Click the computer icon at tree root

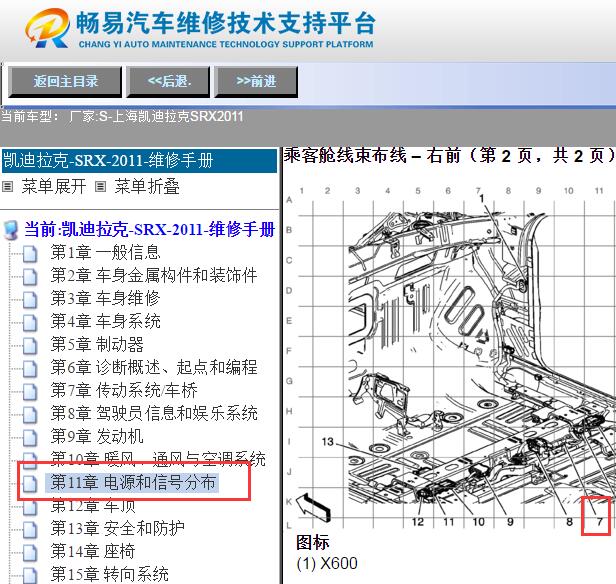click(x=10, y=230)
